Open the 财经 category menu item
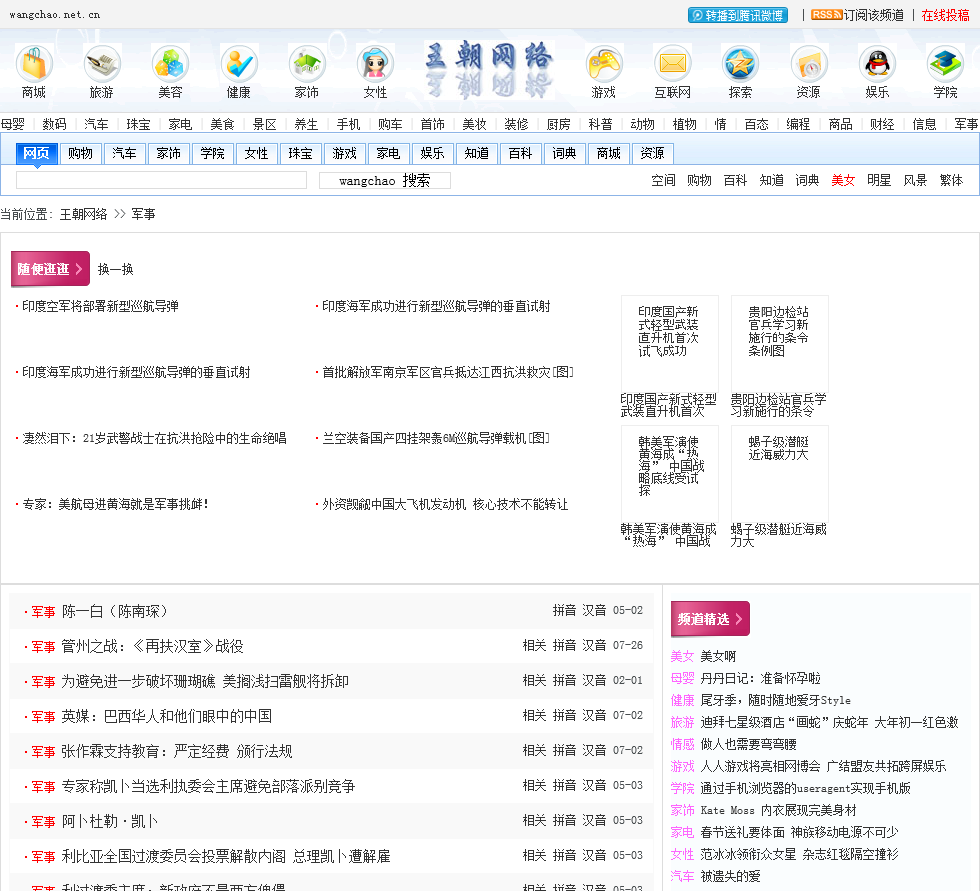Viewport: 980px width, 891px height. click(882, 124)
